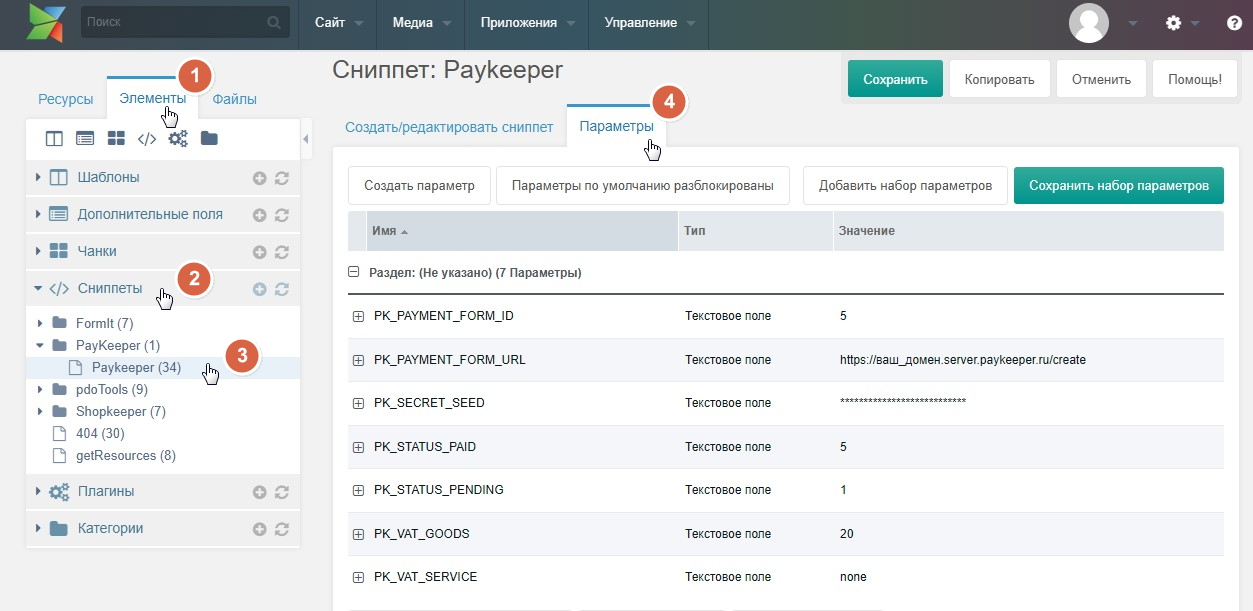Collapse the Раздел: (Не указано) parameter group
This screenshot has width=1253, height=611.
[x=353, y=272]
